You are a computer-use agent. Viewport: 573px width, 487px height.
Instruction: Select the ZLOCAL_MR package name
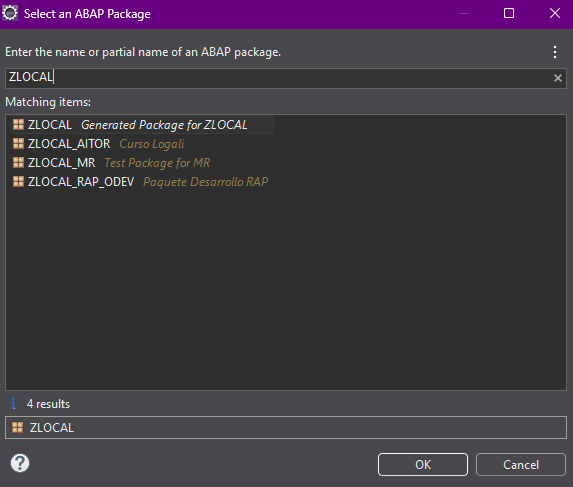point(61,163)
